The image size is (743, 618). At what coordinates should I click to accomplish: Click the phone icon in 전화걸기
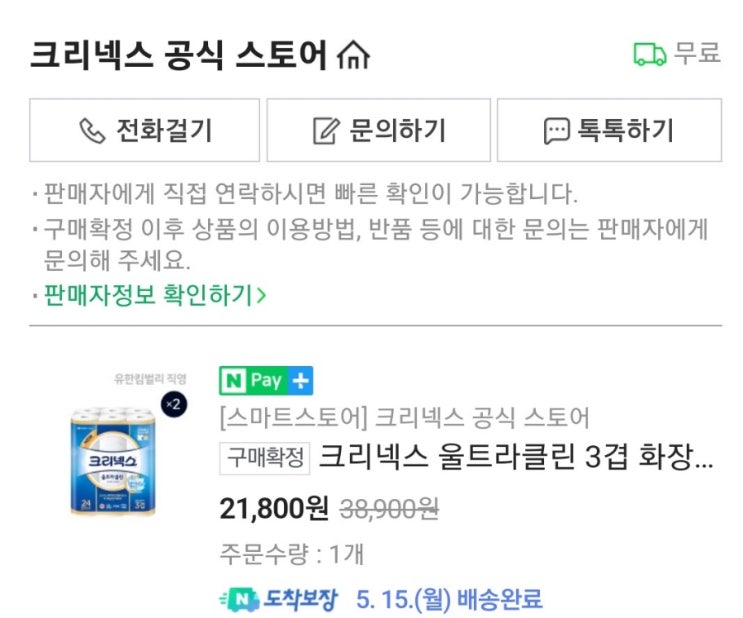click(x=92, y=130)
